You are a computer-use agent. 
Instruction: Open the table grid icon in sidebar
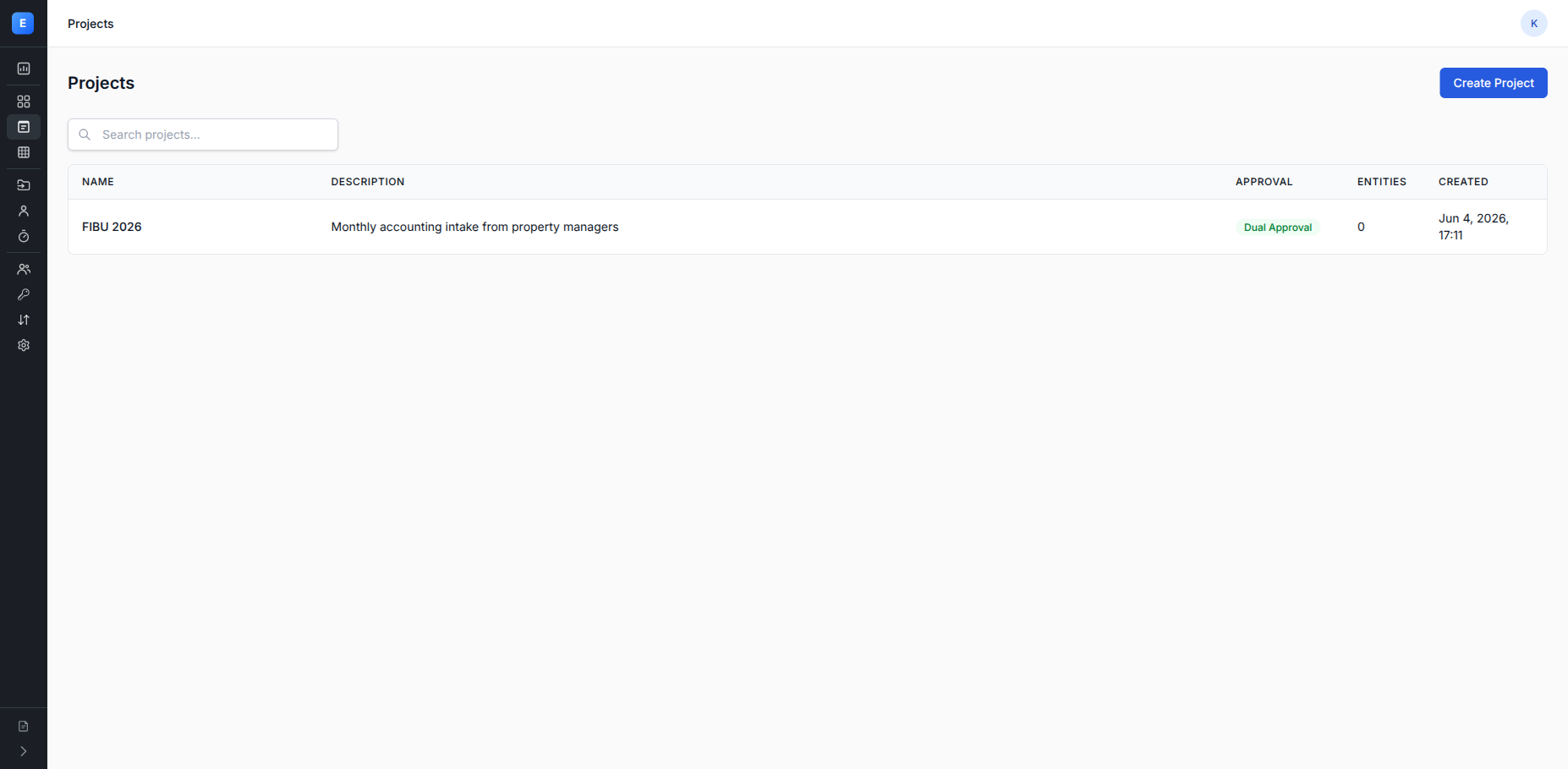[x=24, y=152]
